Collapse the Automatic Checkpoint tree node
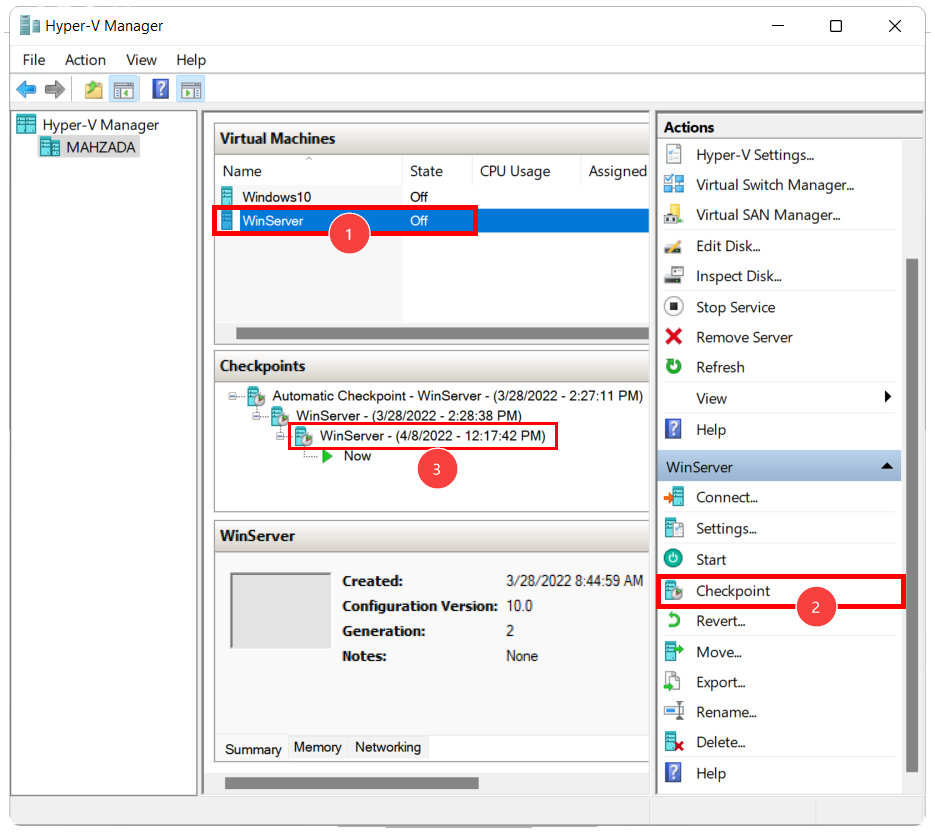The width and height of the screenshot is (935, 834). [x=233, y=396]
